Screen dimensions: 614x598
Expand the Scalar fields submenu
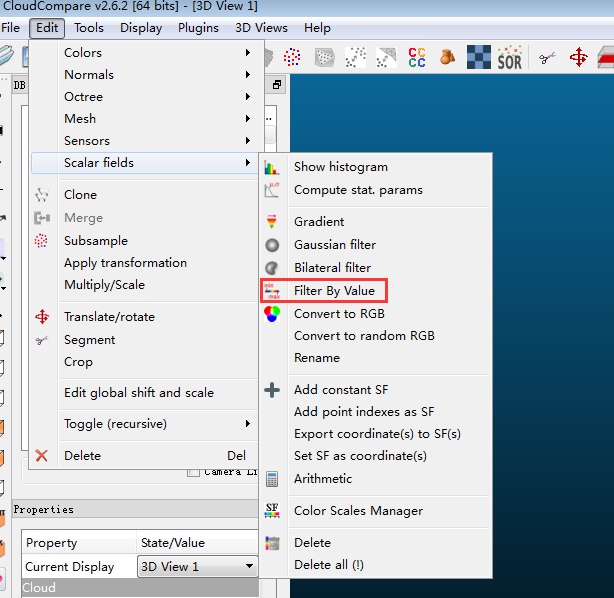pyautogui.click(x=144, y=163)
